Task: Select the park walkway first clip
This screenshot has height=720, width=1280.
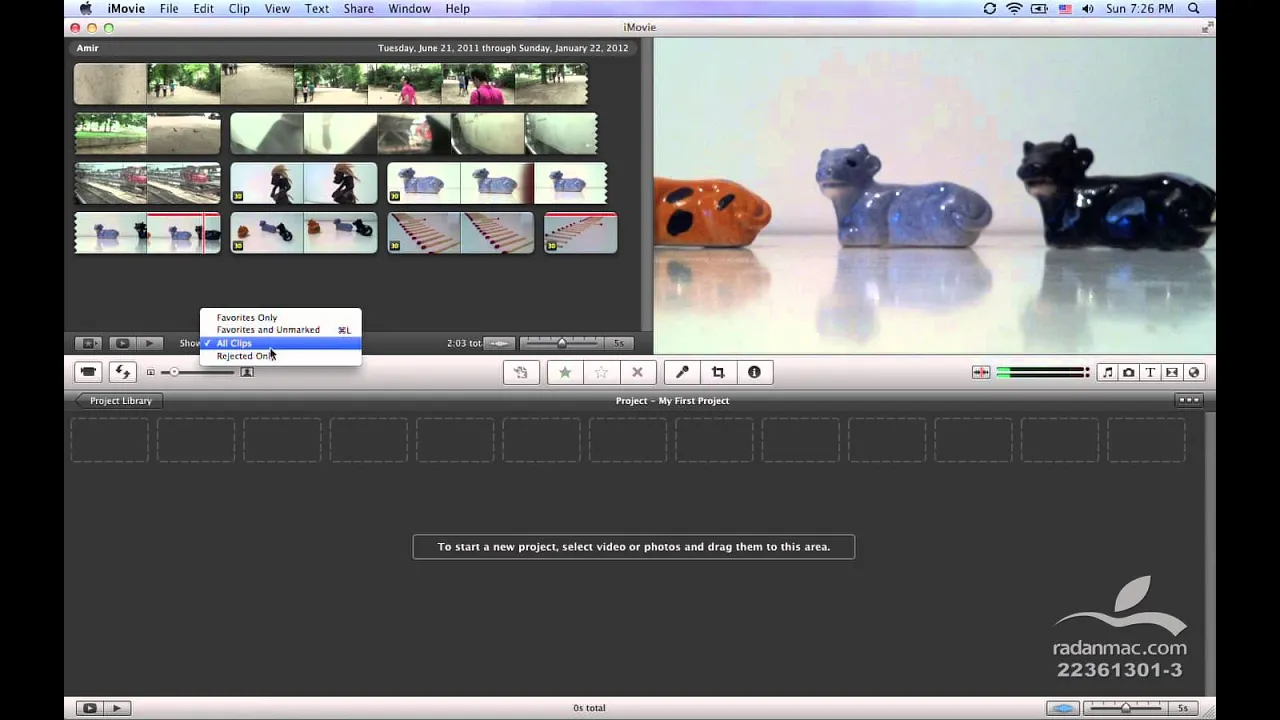Action: (330, 85)
